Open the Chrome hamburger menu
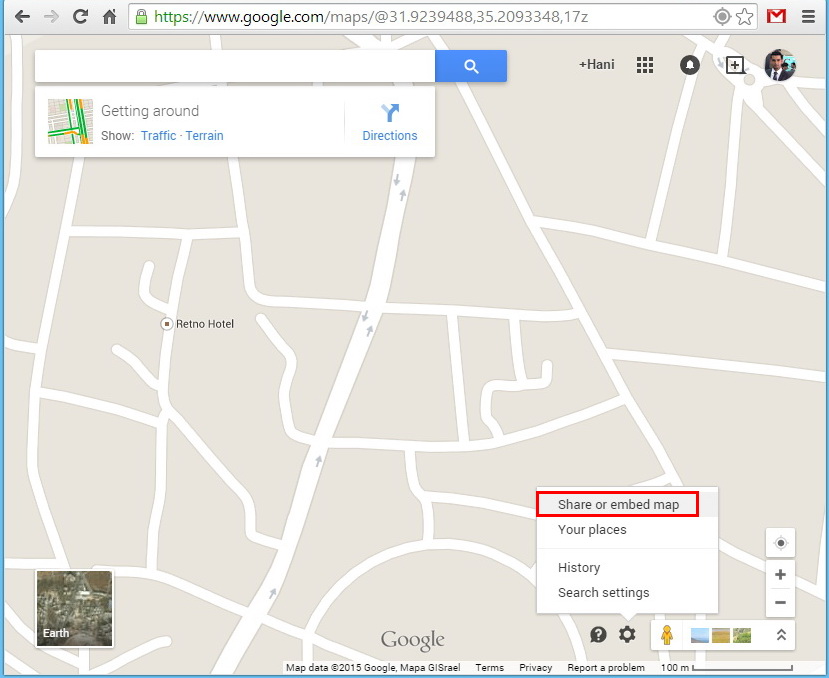829x678 pixels. 808,16
